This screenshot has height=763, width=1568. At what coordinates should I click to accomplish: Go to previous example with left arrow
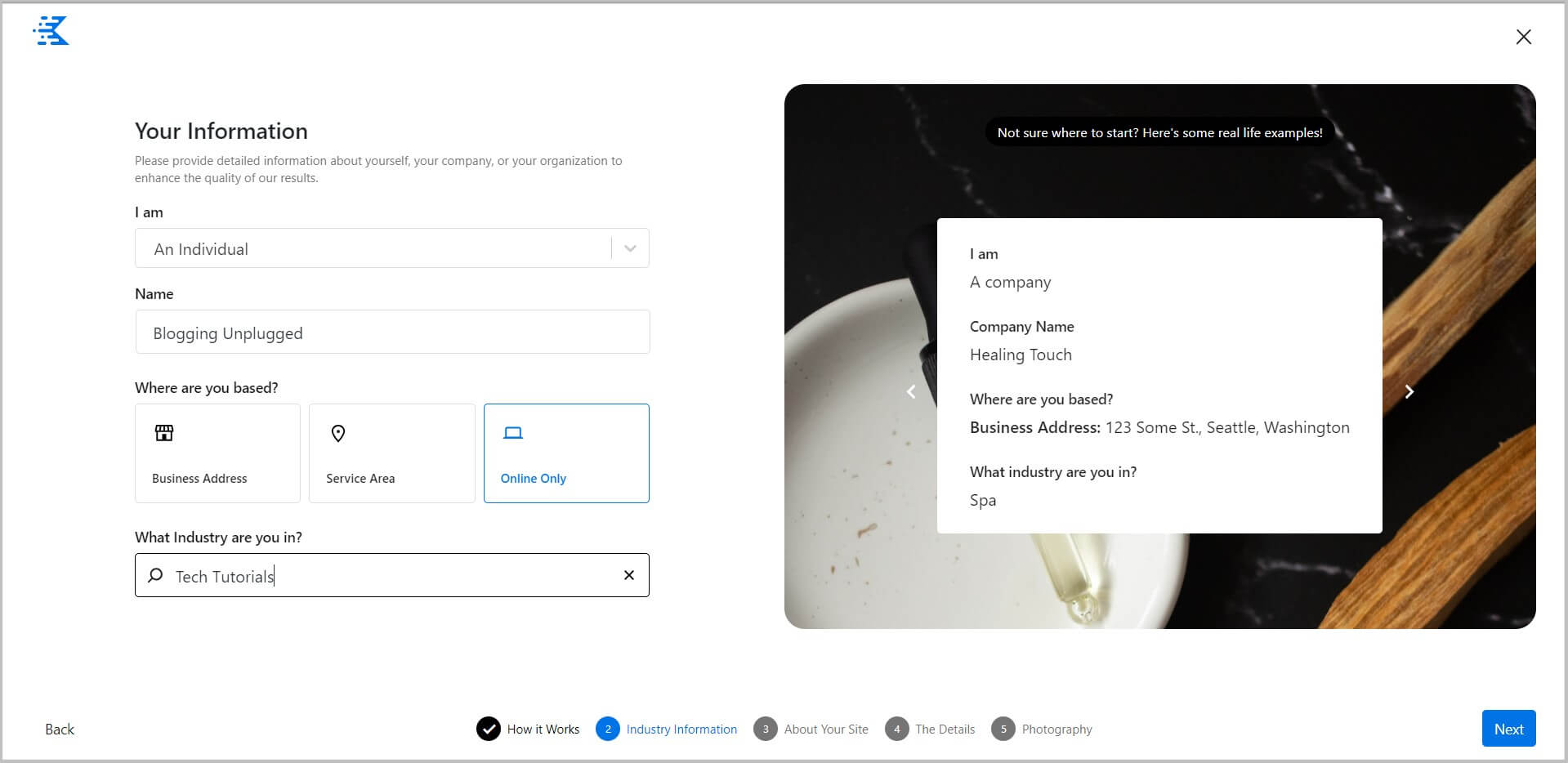911,392
